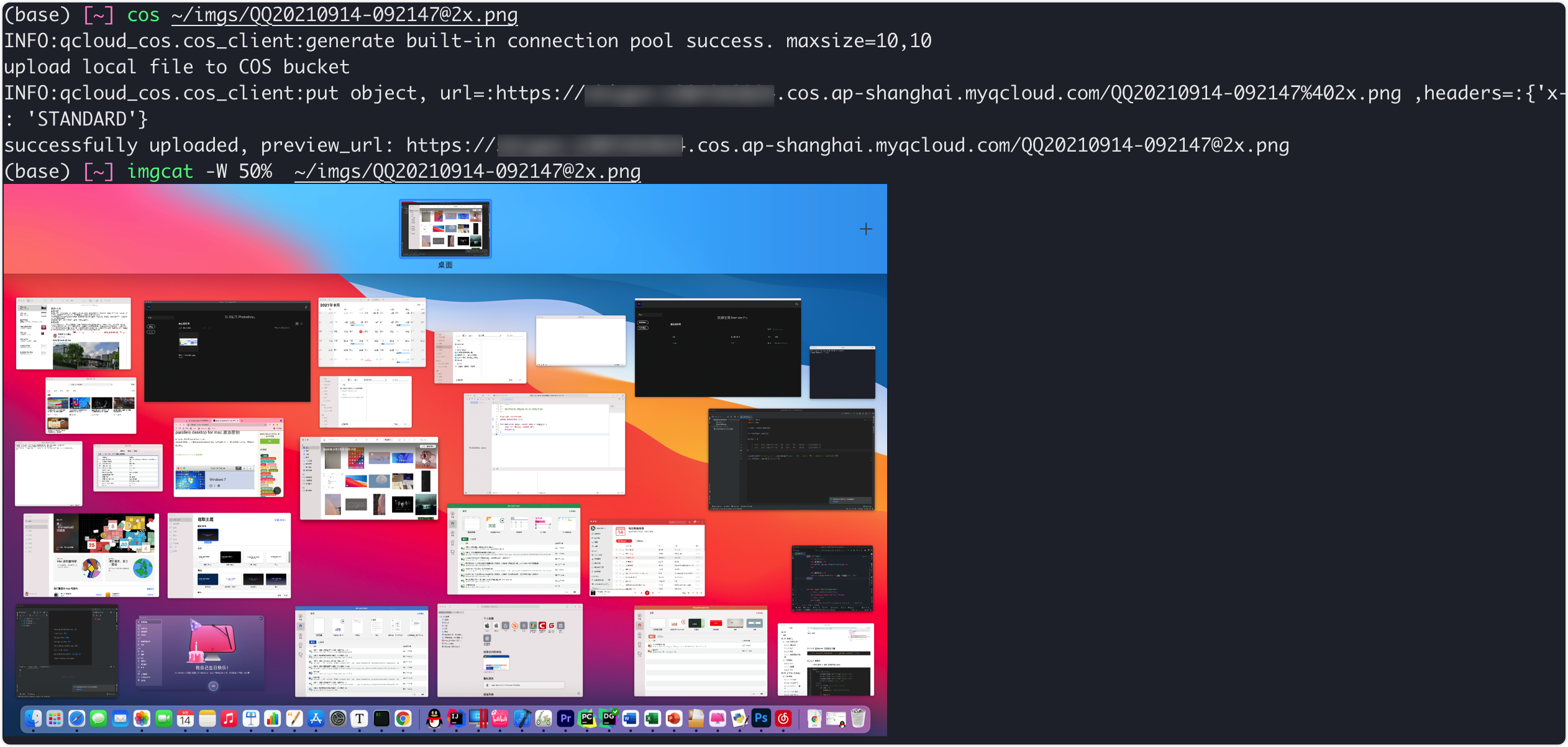Open the screenshots stack beside Trash
The height and width of the screenshot is (747, 1568).
836,719
